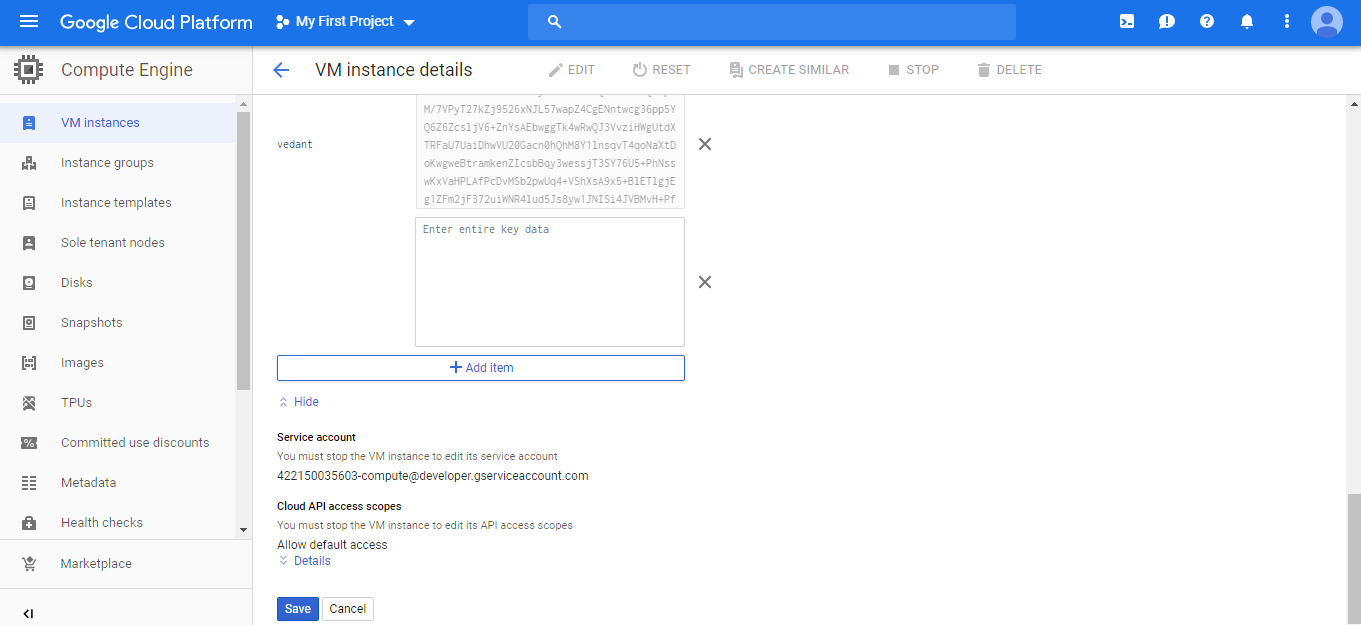
Task: Open Images in the sidebar
Action: (118, 363)
